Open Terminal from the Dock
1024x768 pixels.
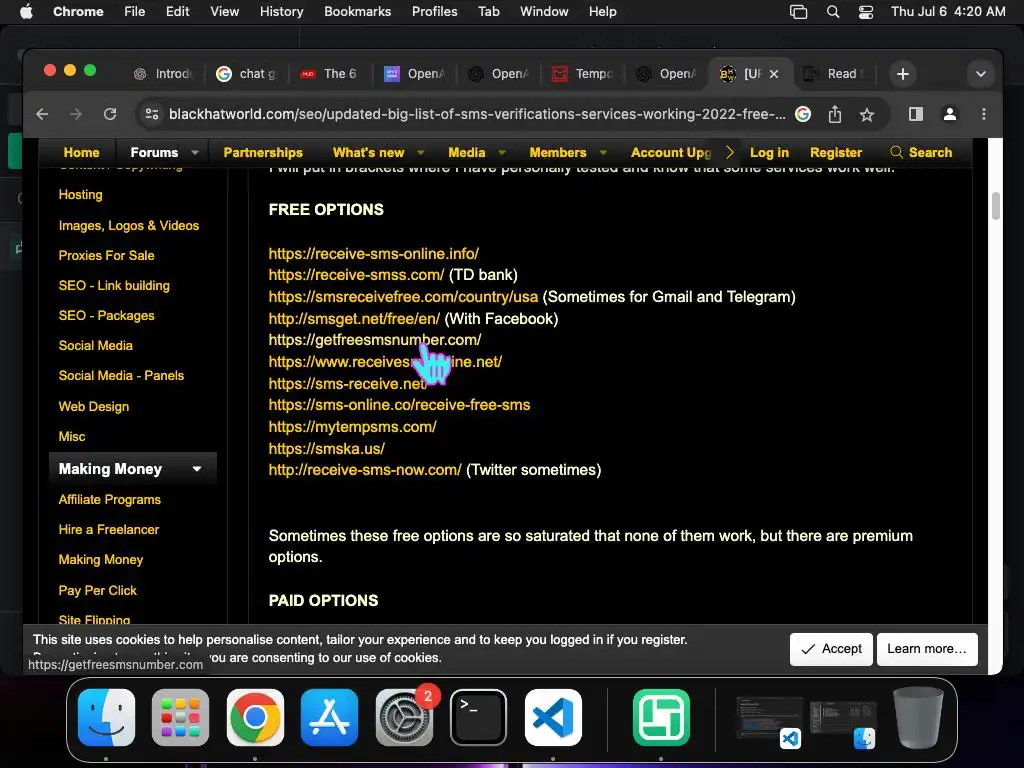click(479, 717)
